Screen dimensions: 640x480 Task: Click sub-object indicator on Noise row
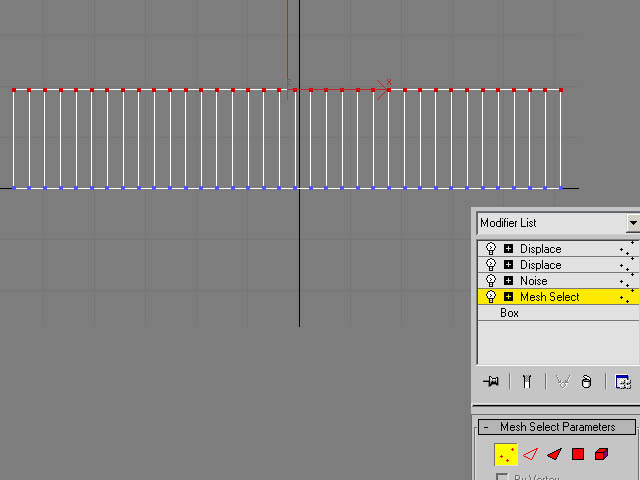coord(627,280)
